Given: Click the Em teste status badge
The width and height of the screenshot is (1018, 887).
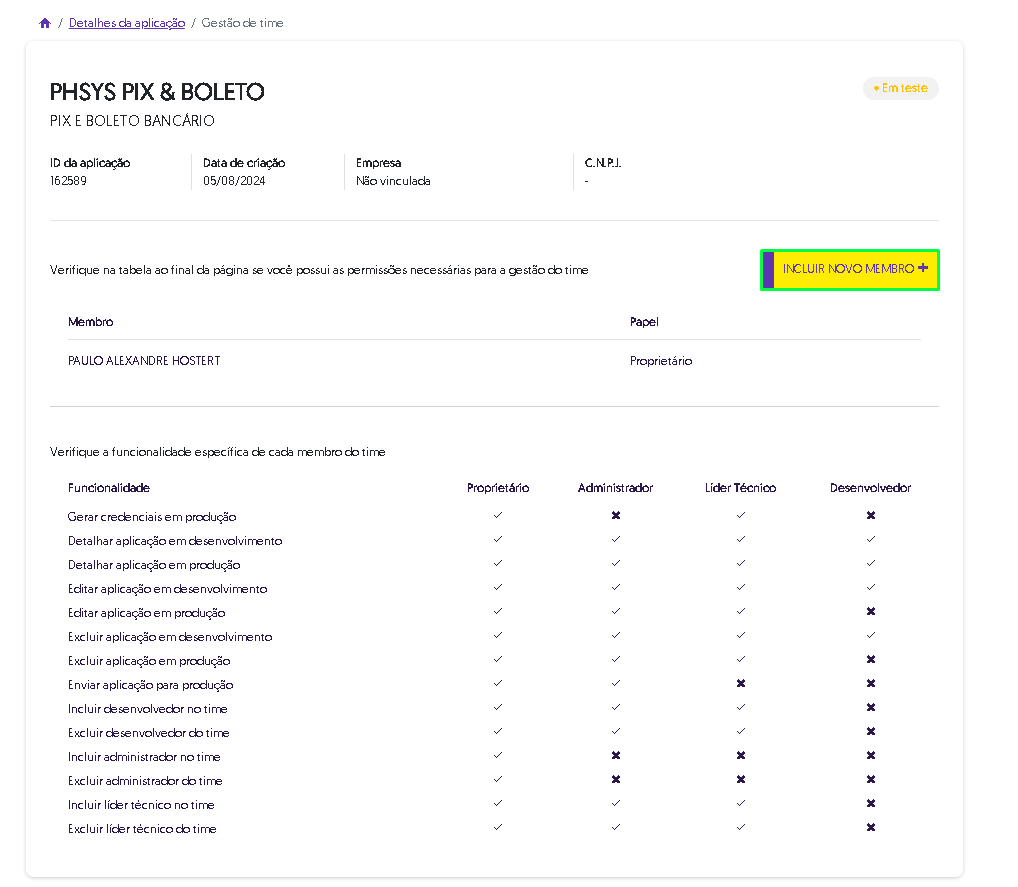Looking at the screenshot, I should pos(900,88).
